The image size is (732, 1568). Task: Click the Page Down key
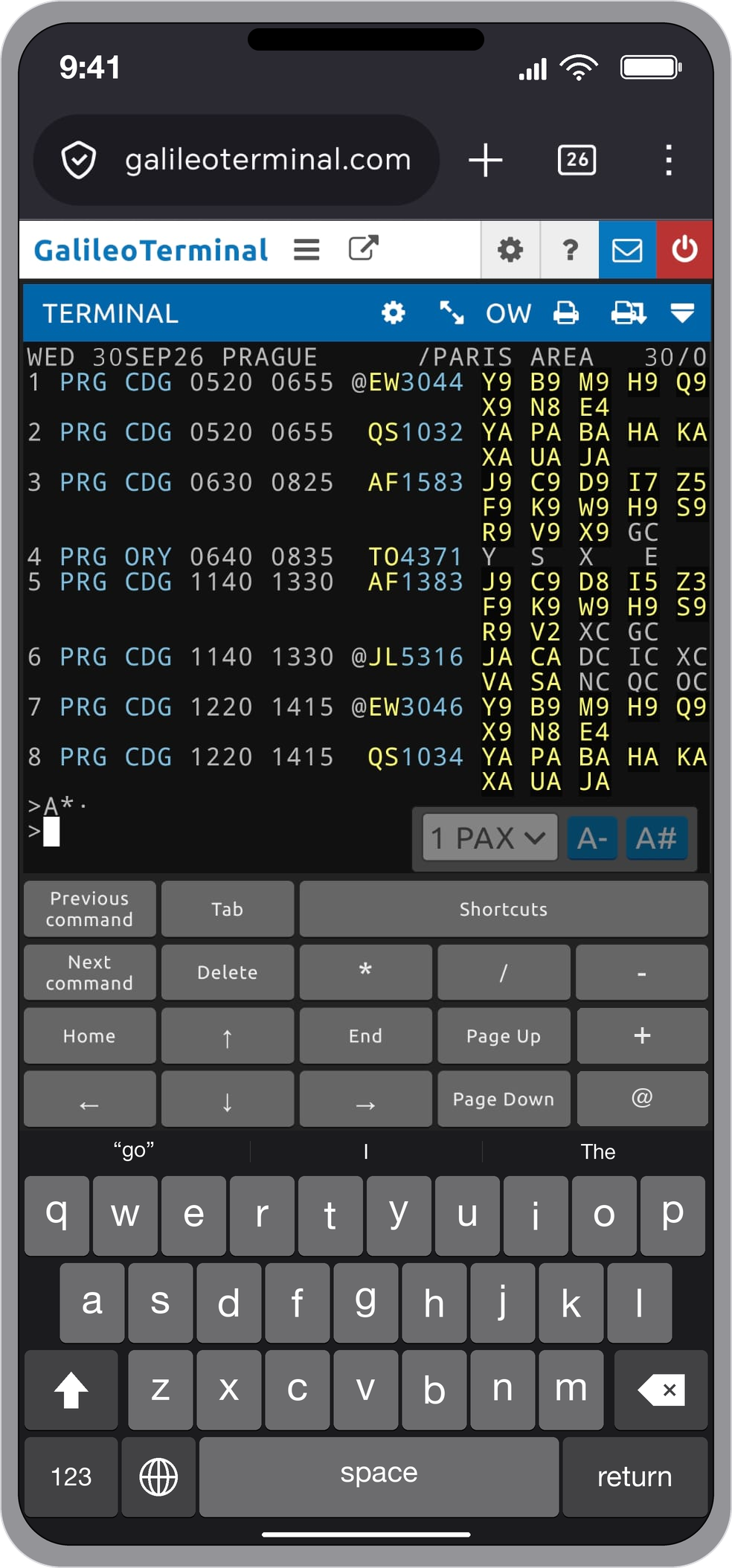coord(504,1099)
